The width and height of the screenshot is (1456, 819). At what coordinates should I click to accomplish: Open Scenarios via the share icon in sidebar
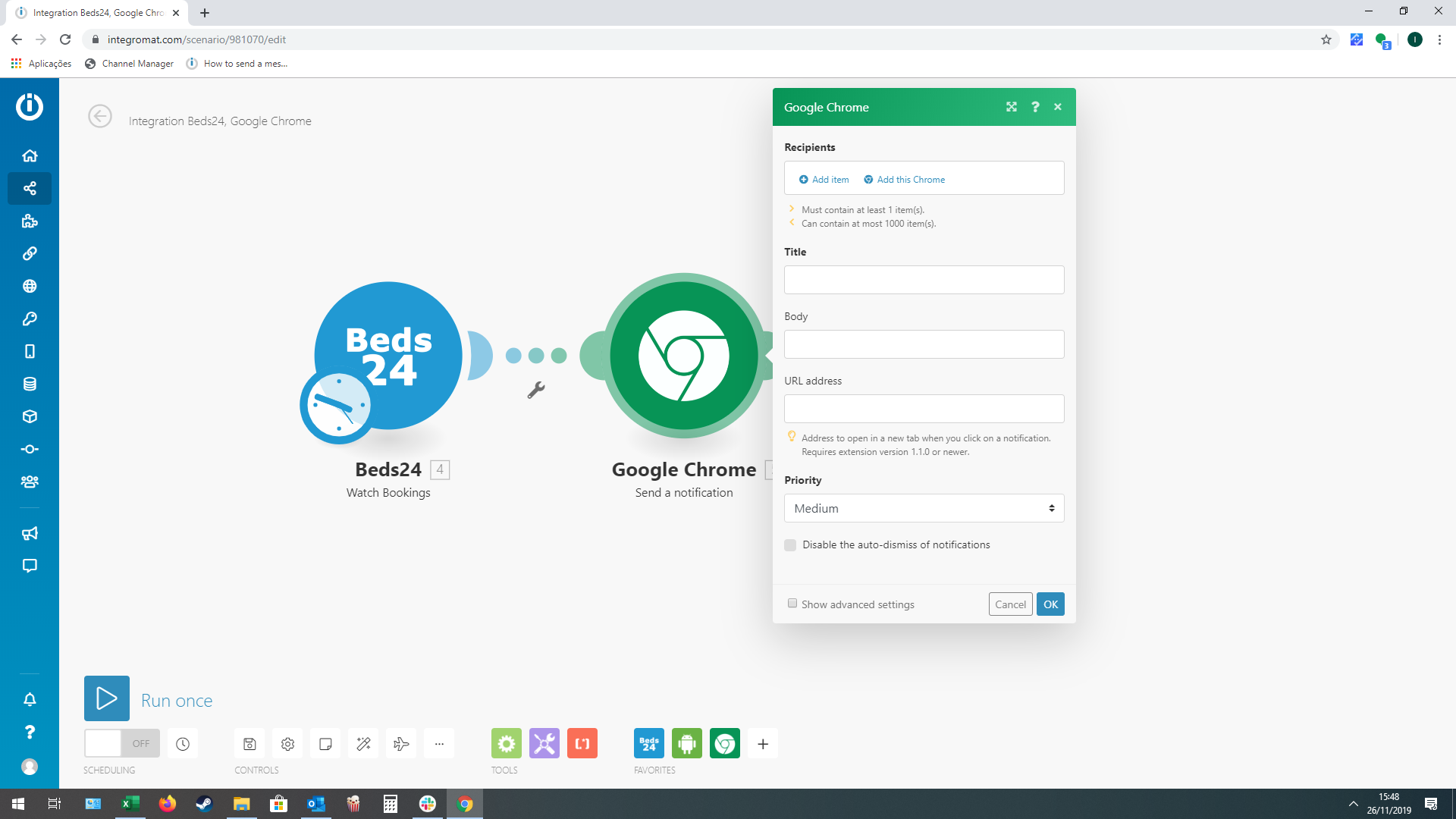[30, 188]
